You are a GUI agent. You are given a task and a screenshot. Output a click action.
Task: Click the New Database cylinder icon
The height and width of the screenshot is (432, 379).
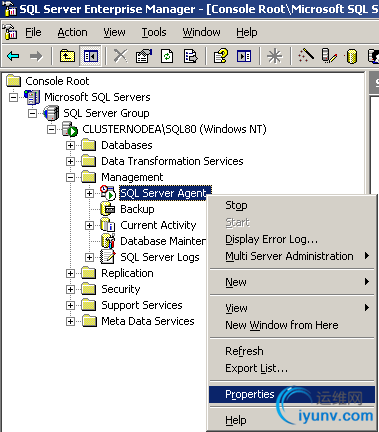tap(352, 56)
